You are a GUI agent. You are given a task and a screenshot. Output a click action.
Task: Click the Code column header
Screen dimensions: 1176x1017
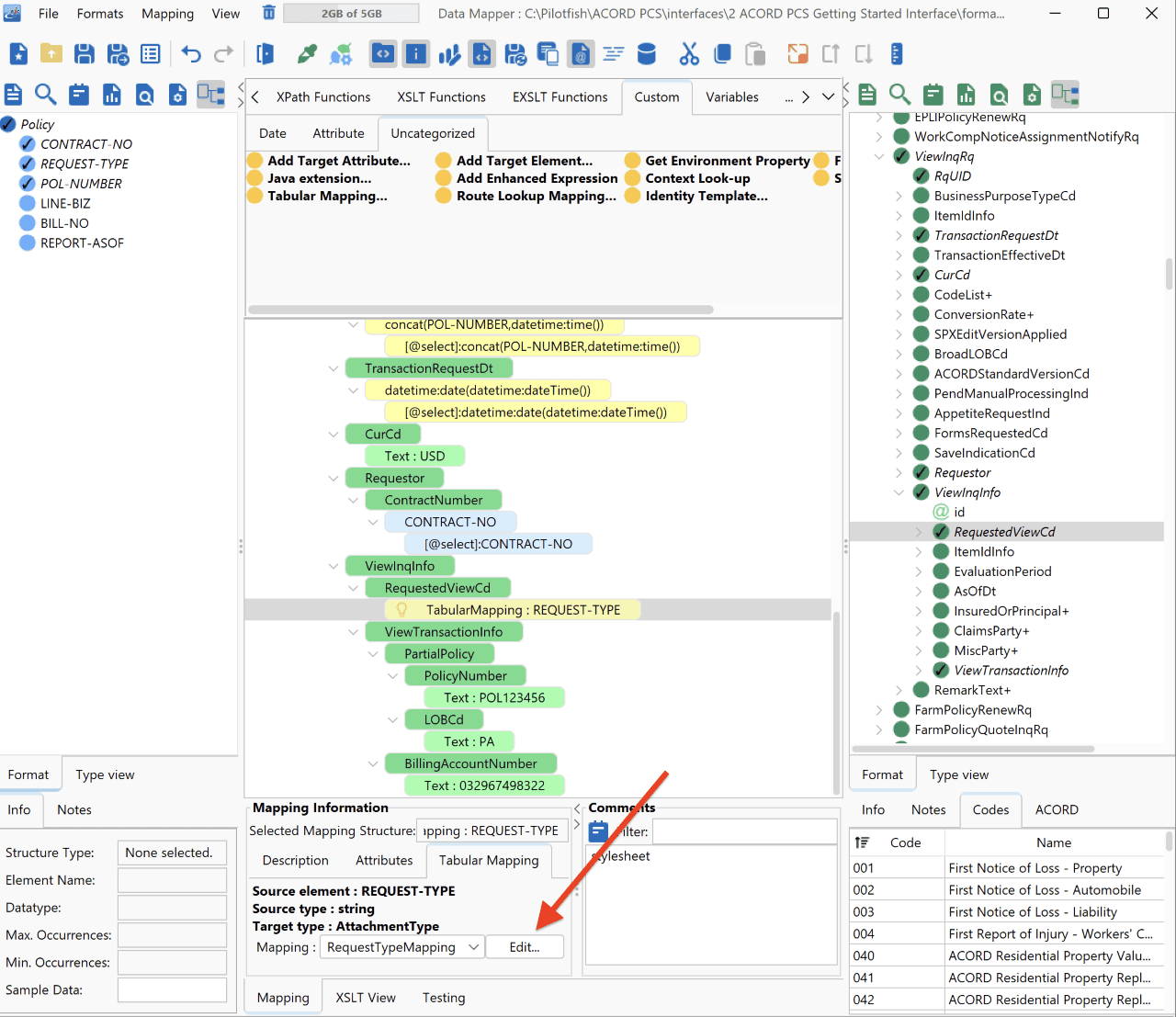[x=905, y=842]
